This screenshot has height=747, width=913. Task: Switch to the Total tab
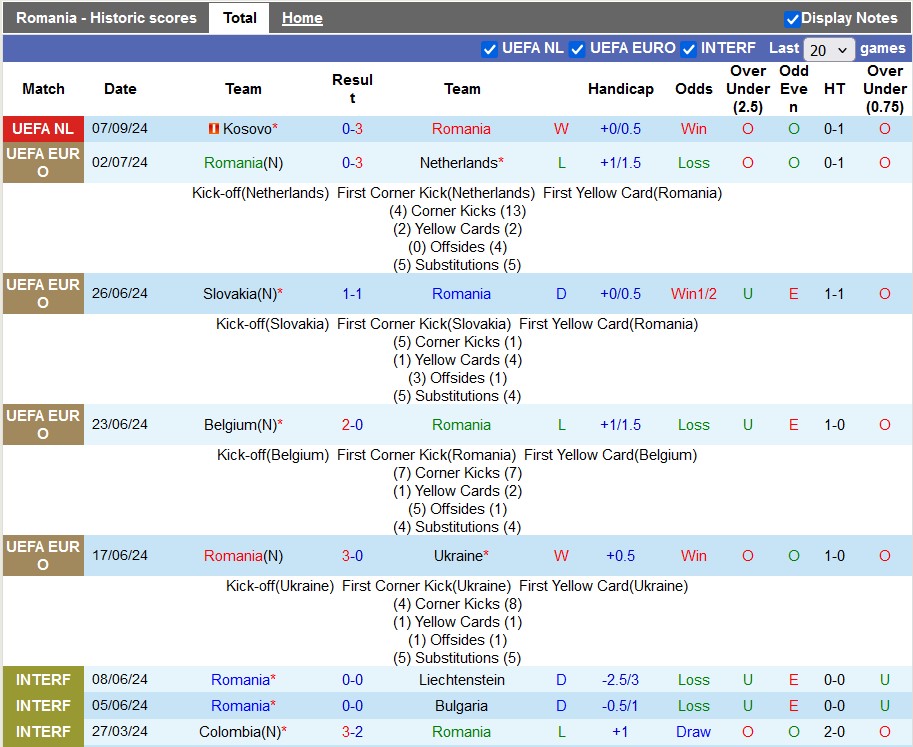[x=239, y=18]
